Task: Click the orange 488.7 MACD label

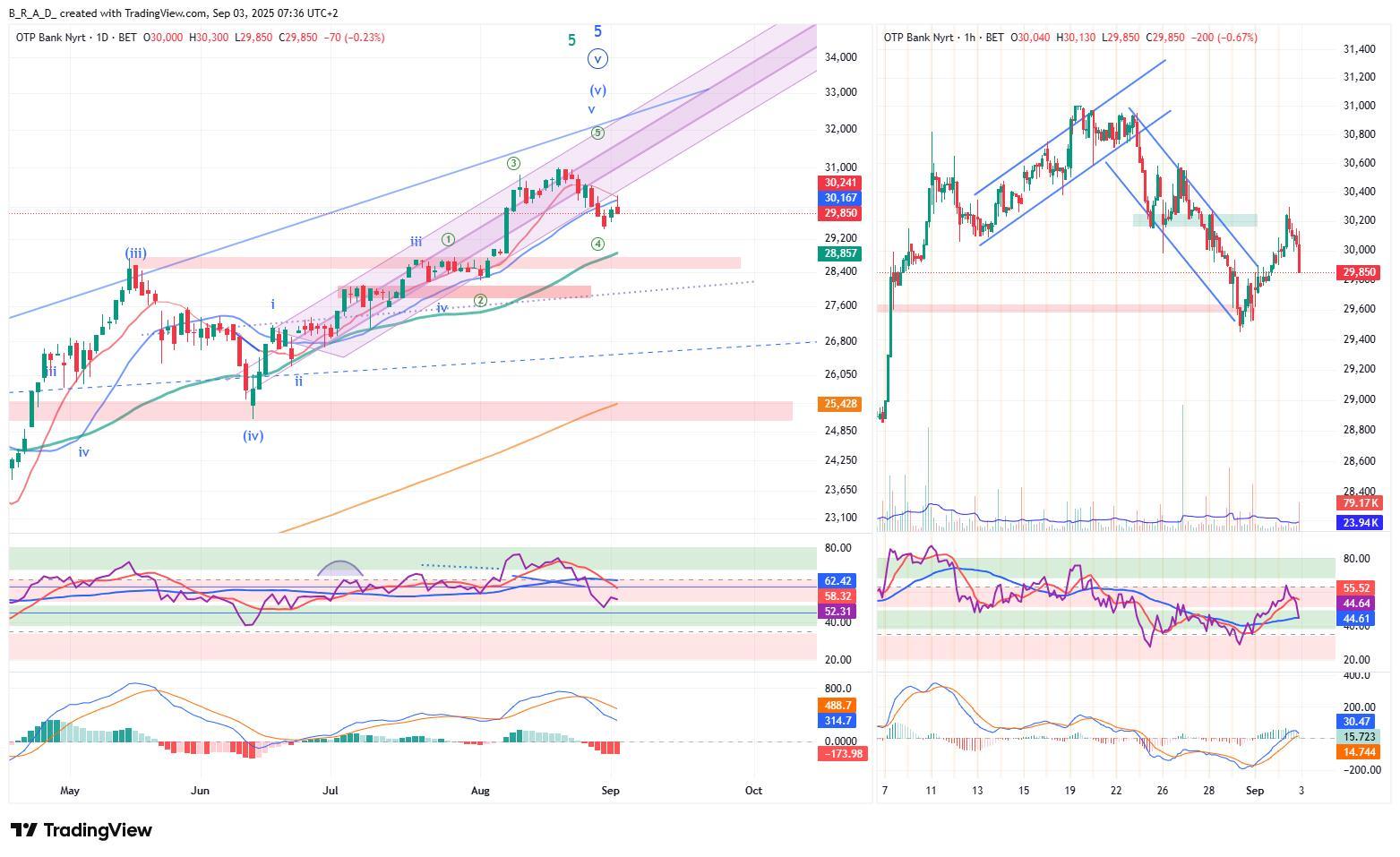Action: (x=838, y=706)
